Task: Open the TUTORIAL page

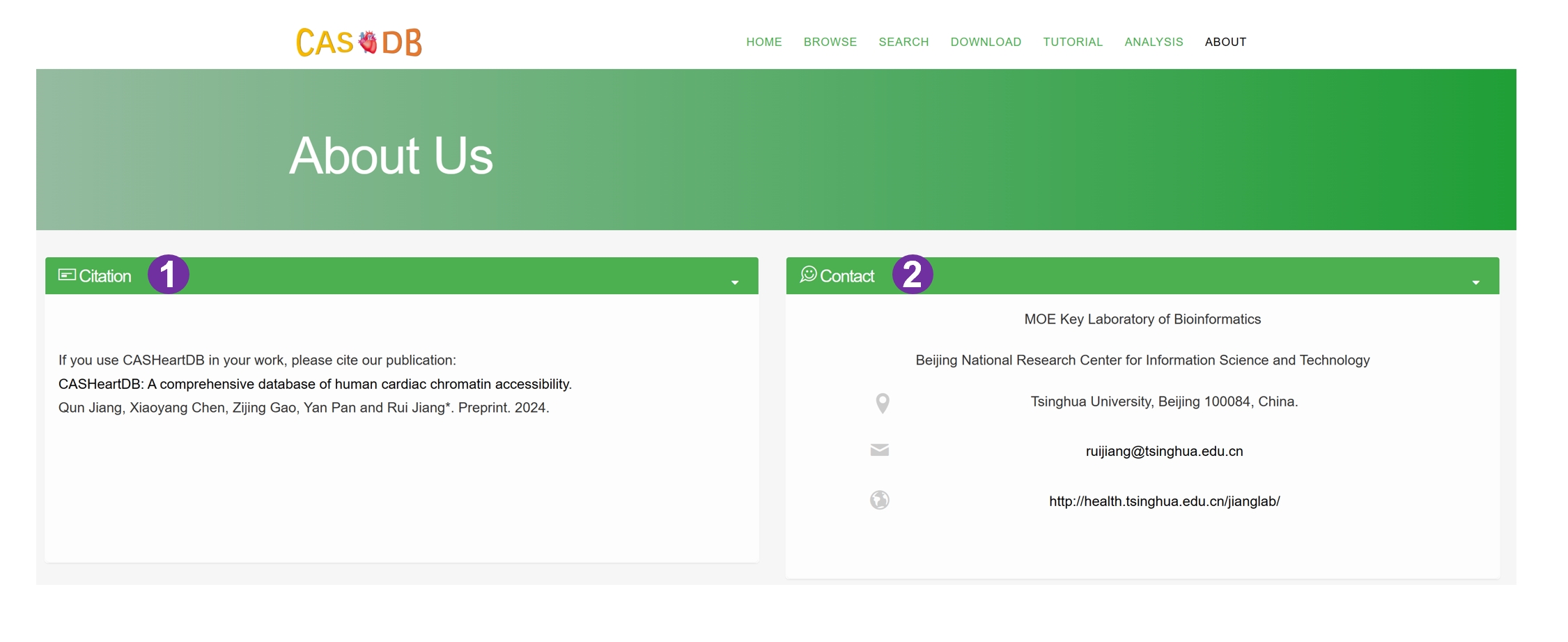Action: tap(1073, 42)
